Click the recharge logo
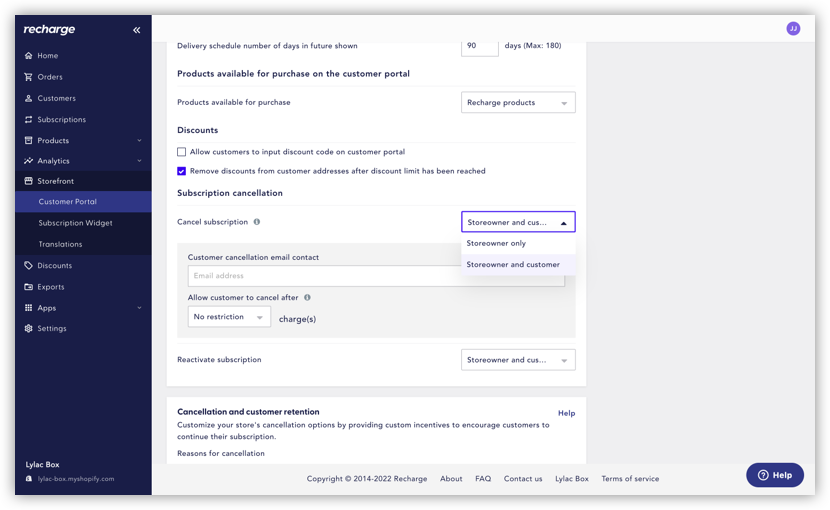Viewport: 830px width, 510px height. point(49,30)
